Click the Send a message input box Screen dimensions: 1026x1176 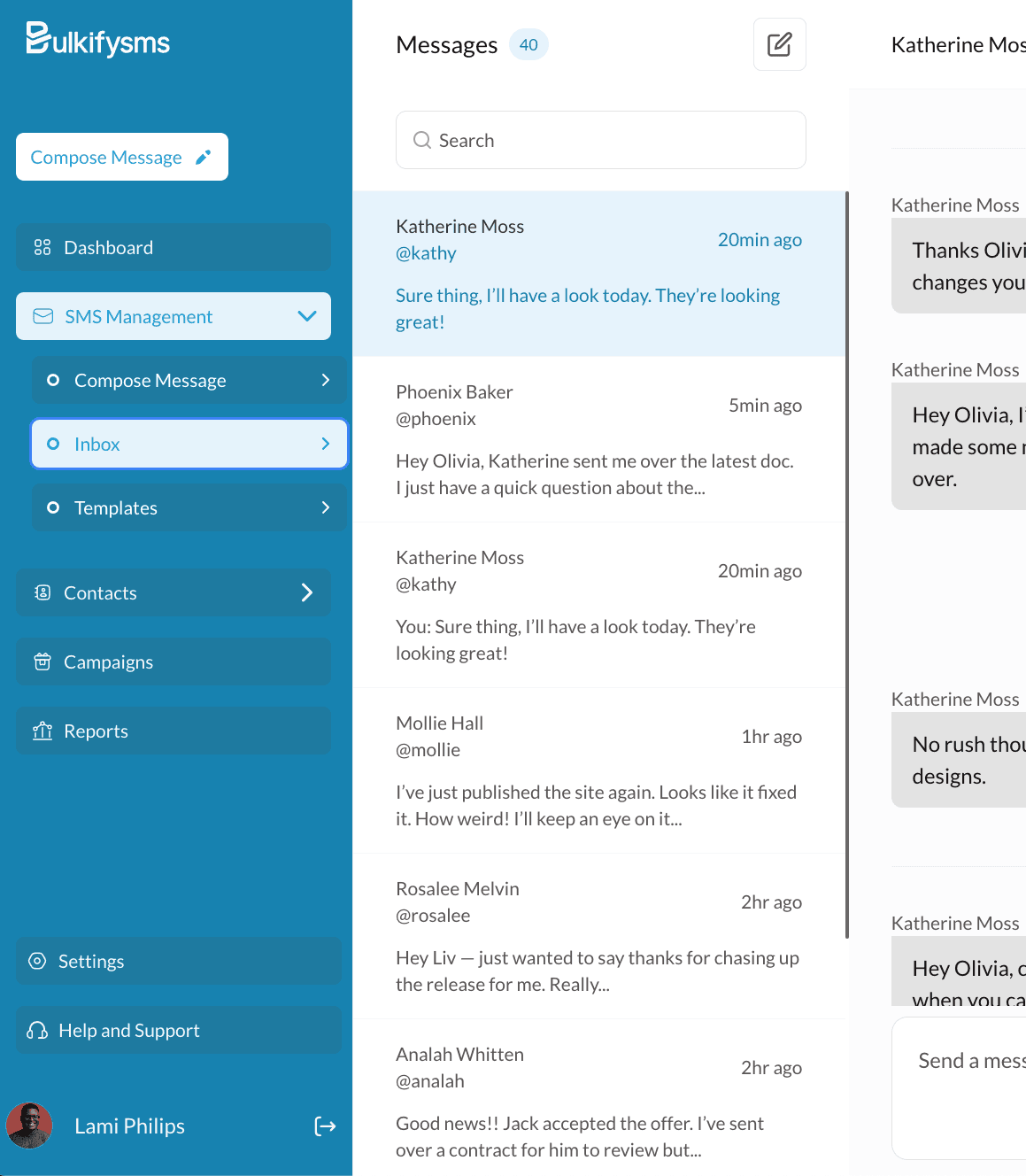click(x=960, y=1087)
